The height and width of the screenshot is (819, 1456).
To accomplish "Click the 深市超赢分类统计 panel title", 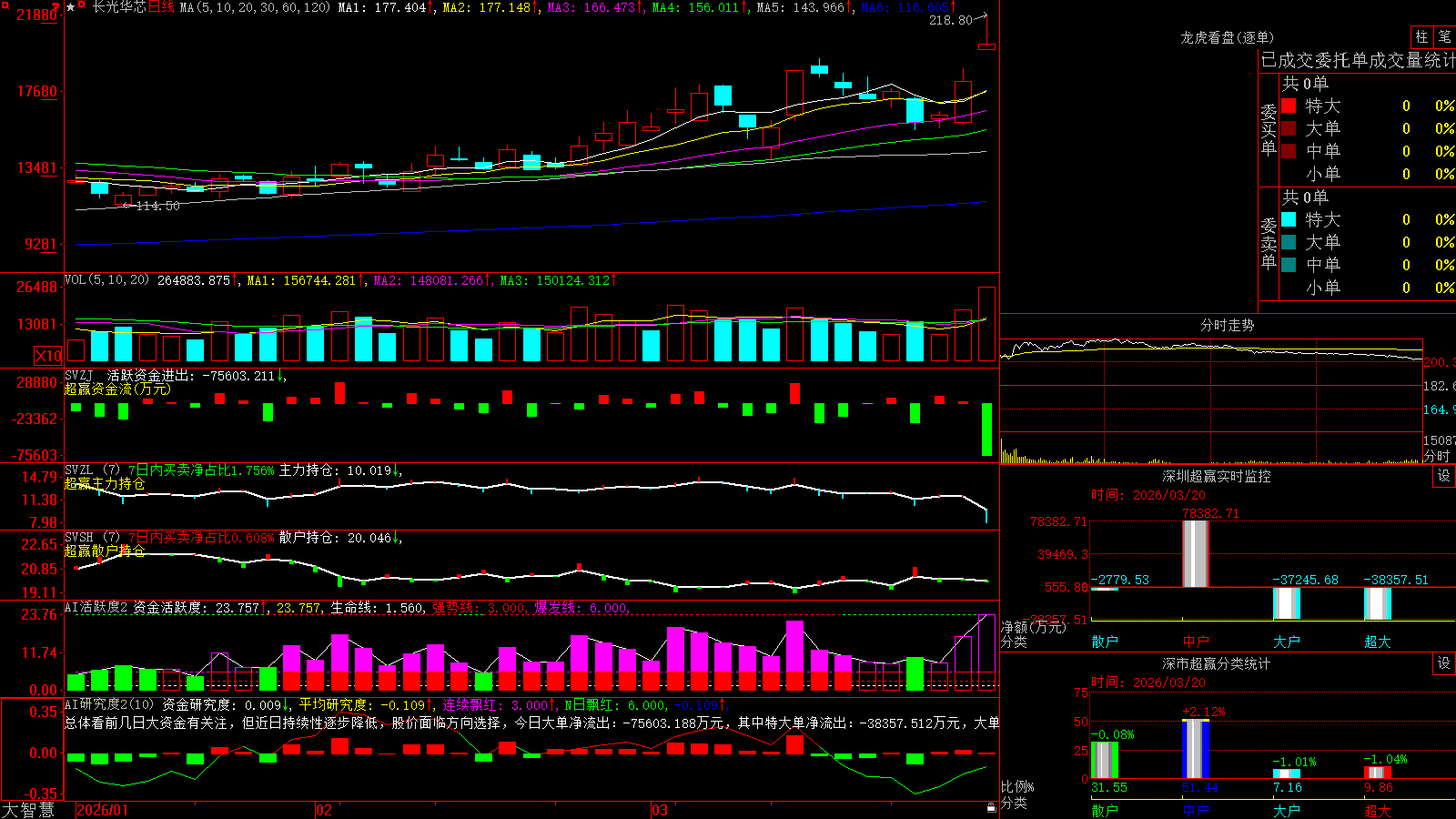I will 1216,663.
